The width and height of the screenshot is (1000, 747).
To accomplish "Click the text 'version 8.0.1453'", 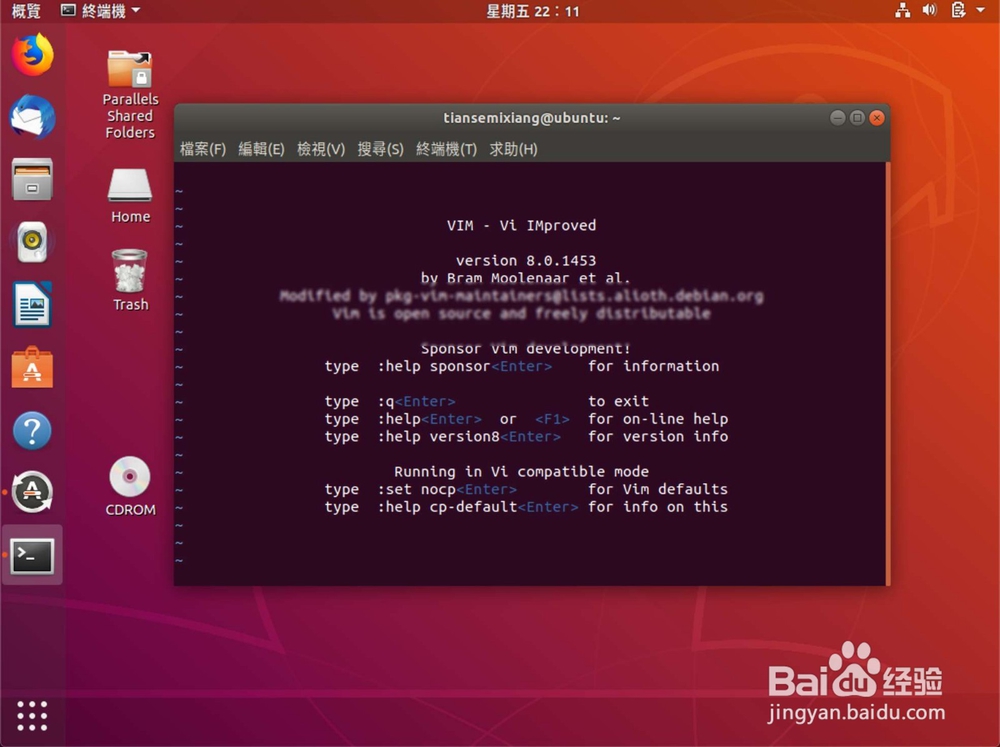I will (526, 260).
